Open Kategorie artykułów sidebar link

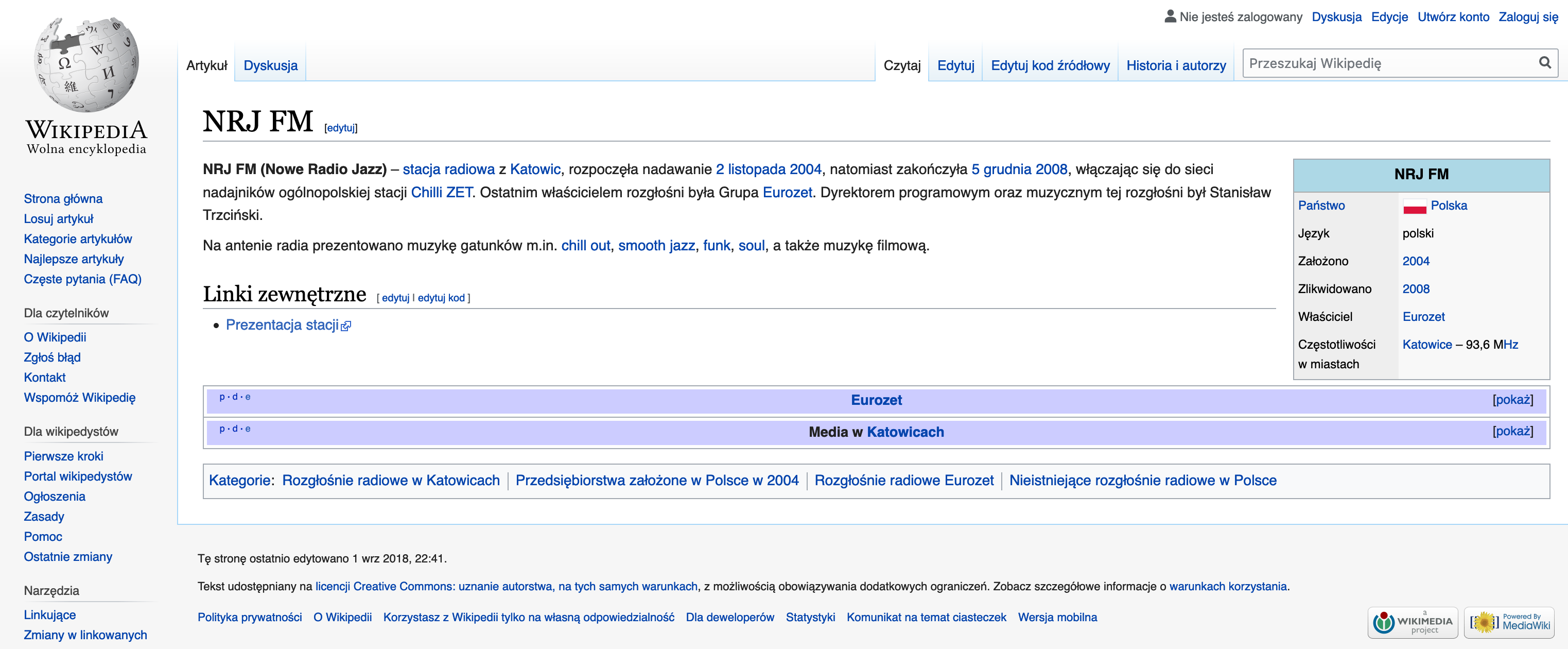pos(77,240)
